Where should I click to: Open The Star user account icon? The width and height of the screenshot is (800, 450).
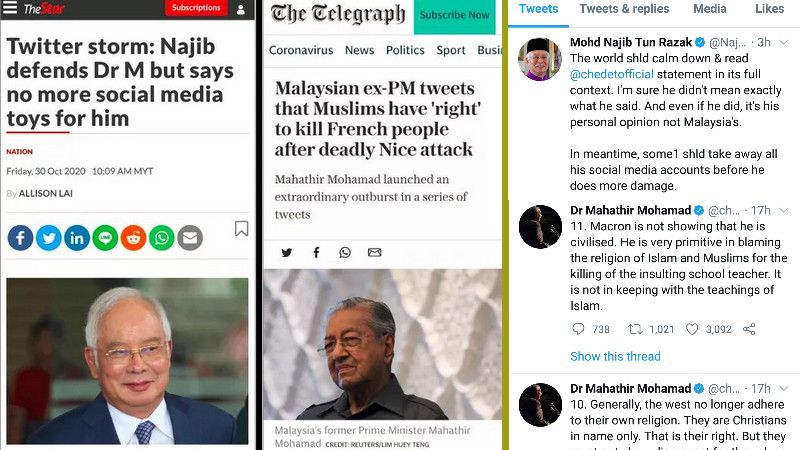(x=241, y=9)
